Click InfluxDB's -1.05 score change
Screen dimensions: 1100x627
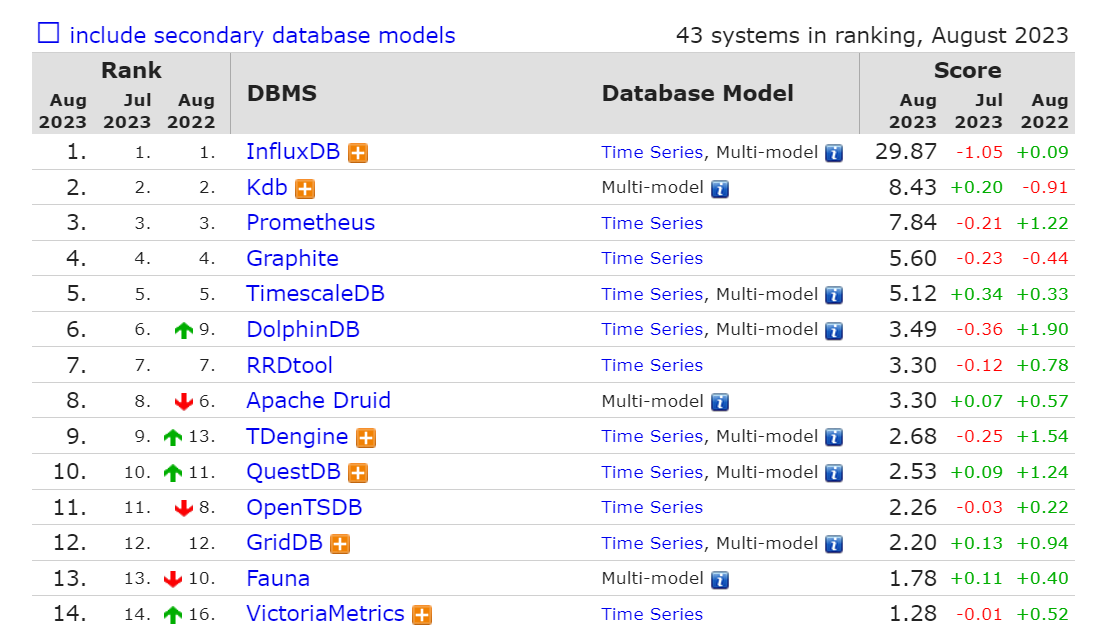(979, 152)
